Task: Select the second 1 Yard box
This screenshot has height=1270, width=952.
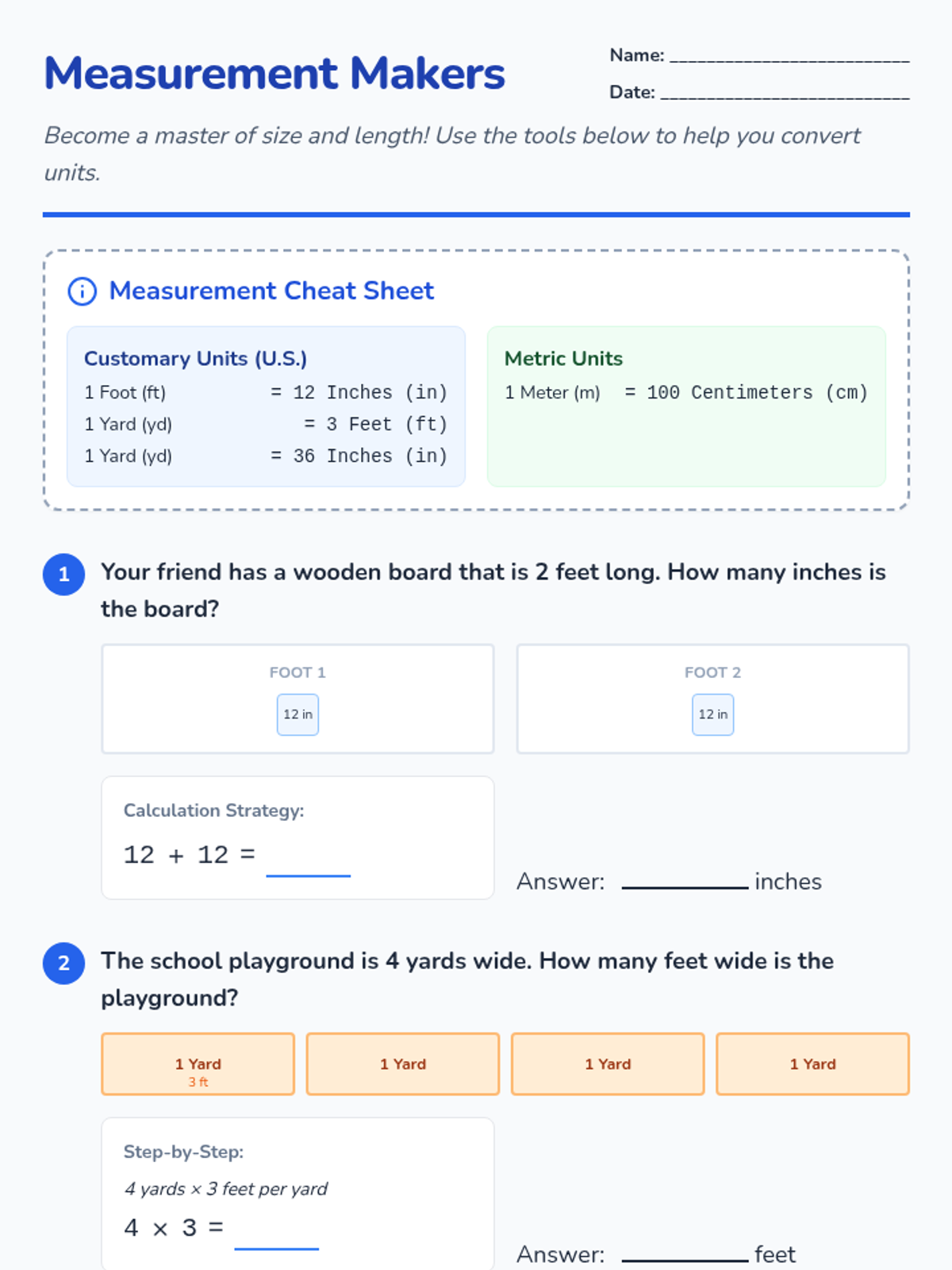Action: coord(403,1064)
